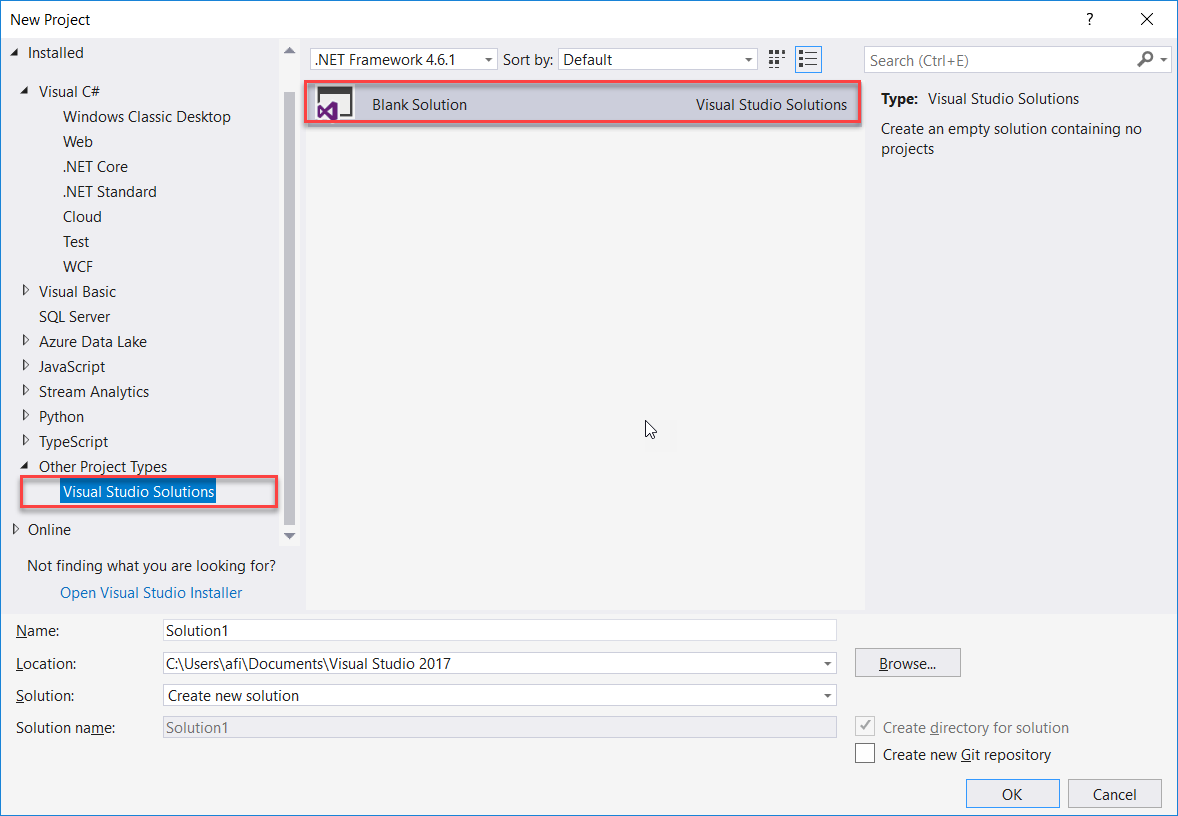Expand the Stream Analytics node

pos(26,391)
